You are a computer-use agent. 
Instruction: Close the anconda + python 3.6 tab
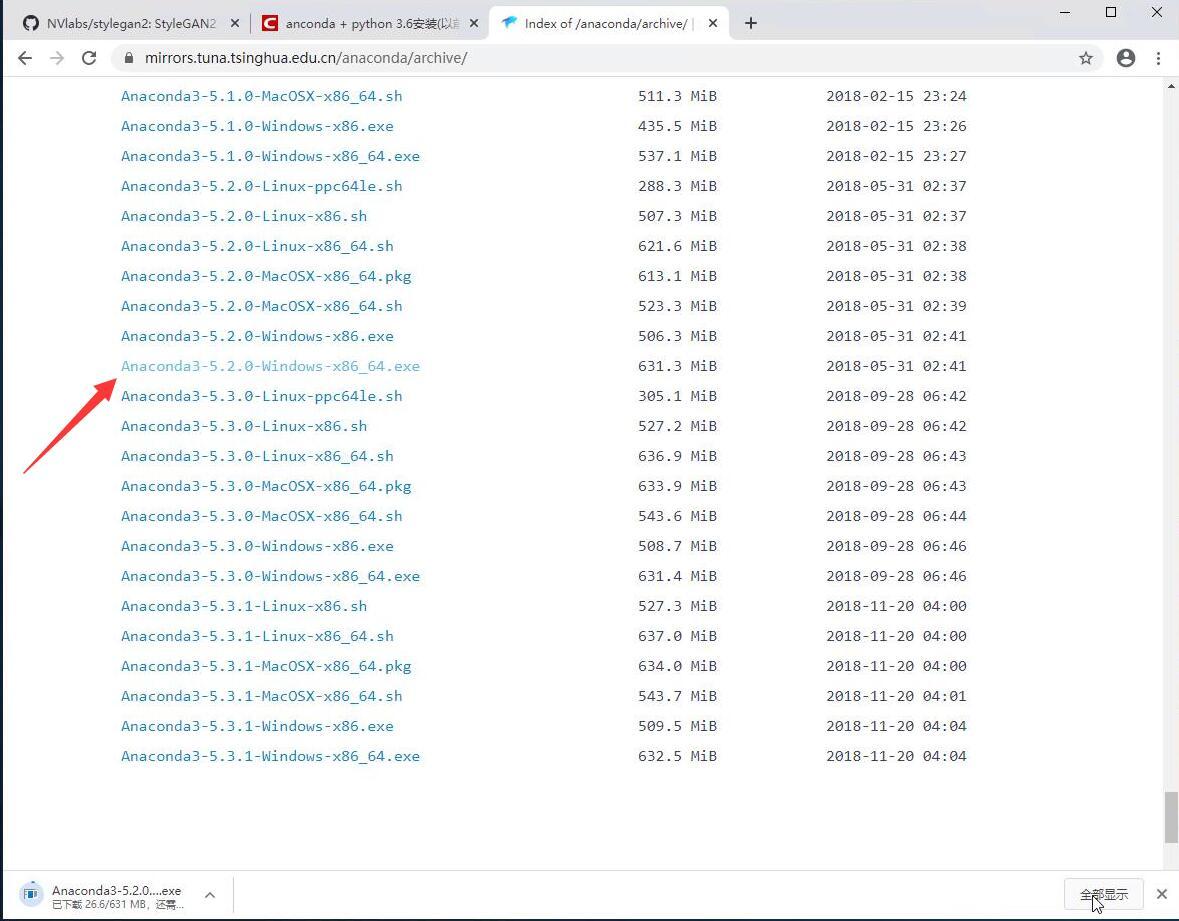474,23
